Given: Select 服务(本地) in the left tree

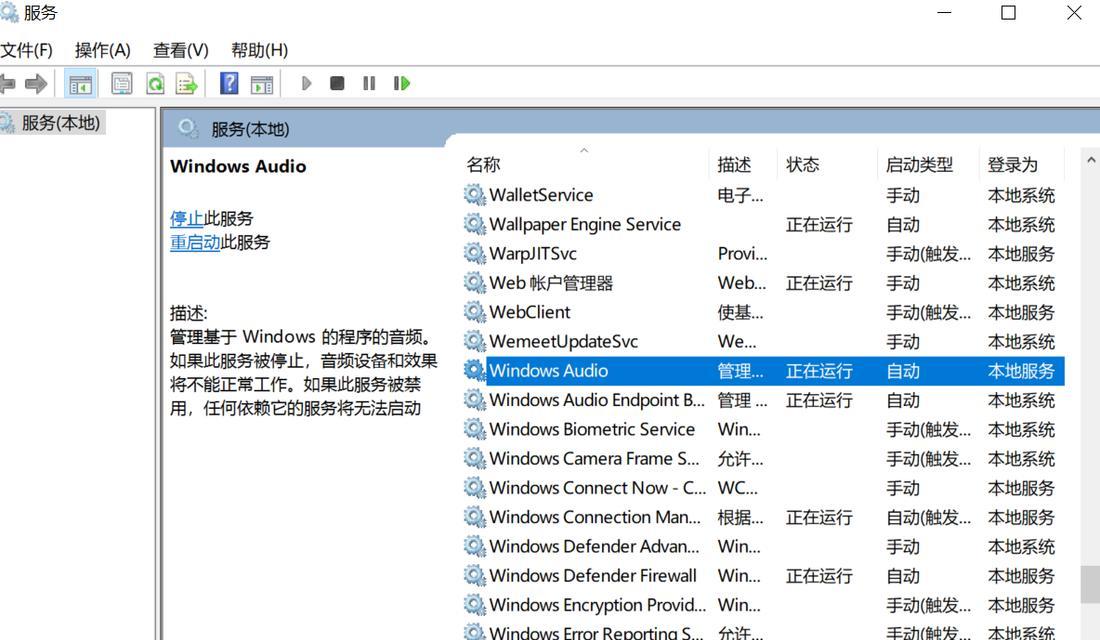Looking at the screenshot, I should pyautogui.click(x=60, y=123).
